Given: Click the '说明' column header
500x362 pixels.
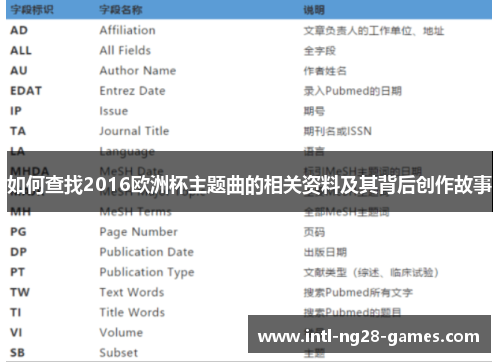Looking at the screenshot, I should [314, 10].
